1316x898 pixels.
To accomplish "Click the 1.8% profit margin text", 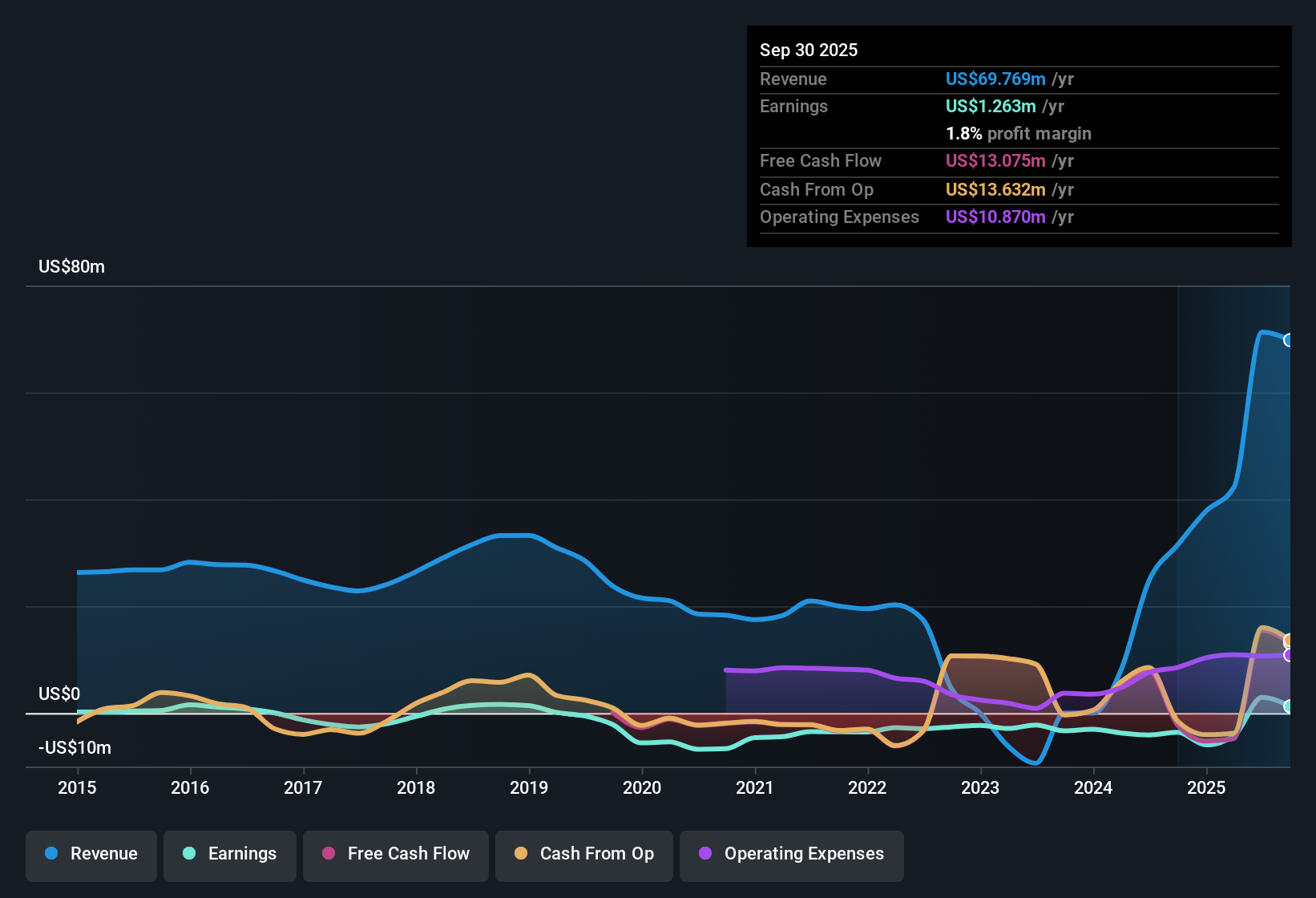I will click(1019, 134).
